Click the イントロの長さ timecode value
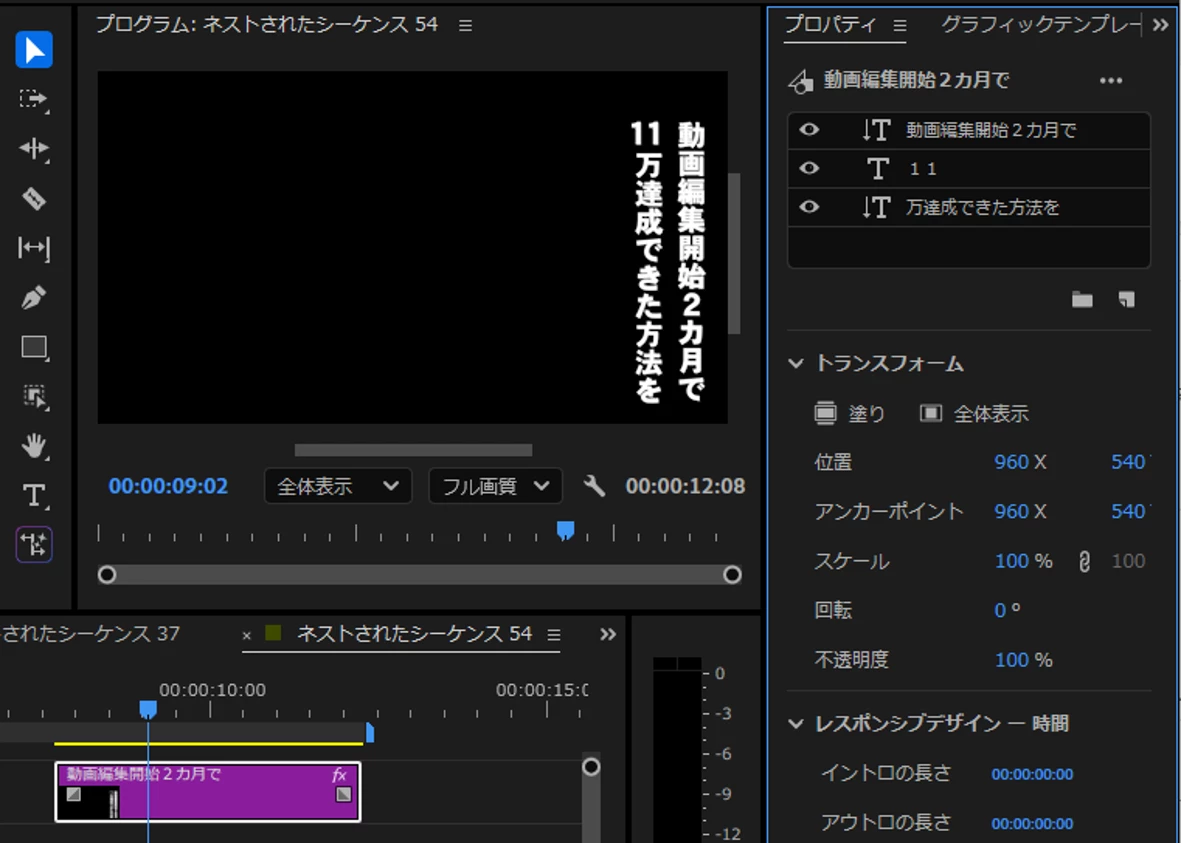The image size is (1181, 843). [1032, 774]
